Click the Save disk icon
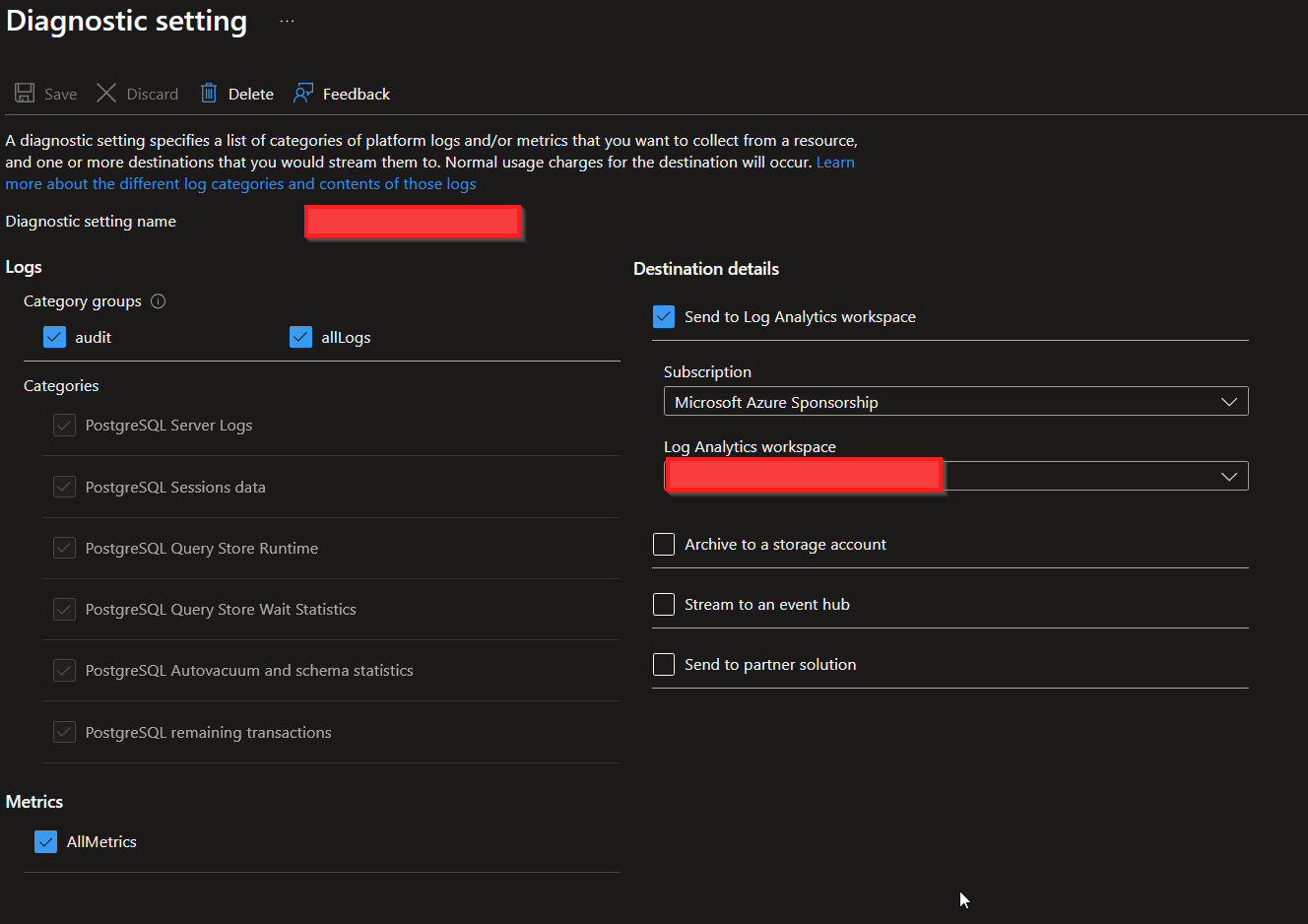 pos(25,94)
